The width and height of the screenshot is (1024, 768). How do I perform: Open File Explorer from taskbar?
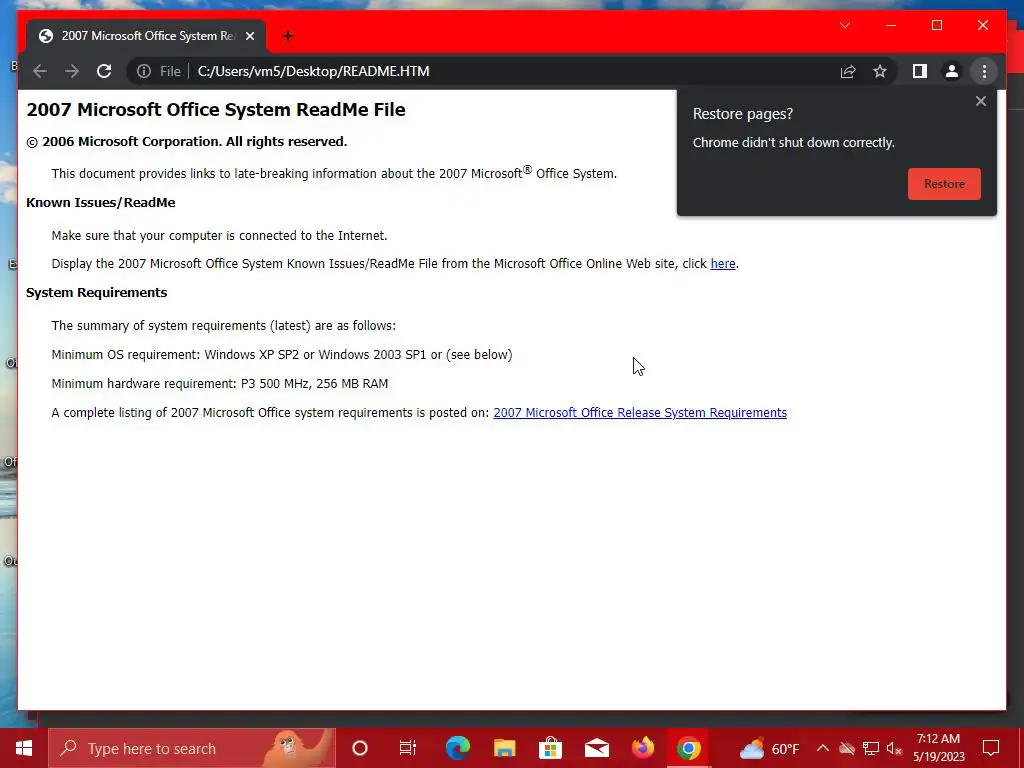[504, 748]
